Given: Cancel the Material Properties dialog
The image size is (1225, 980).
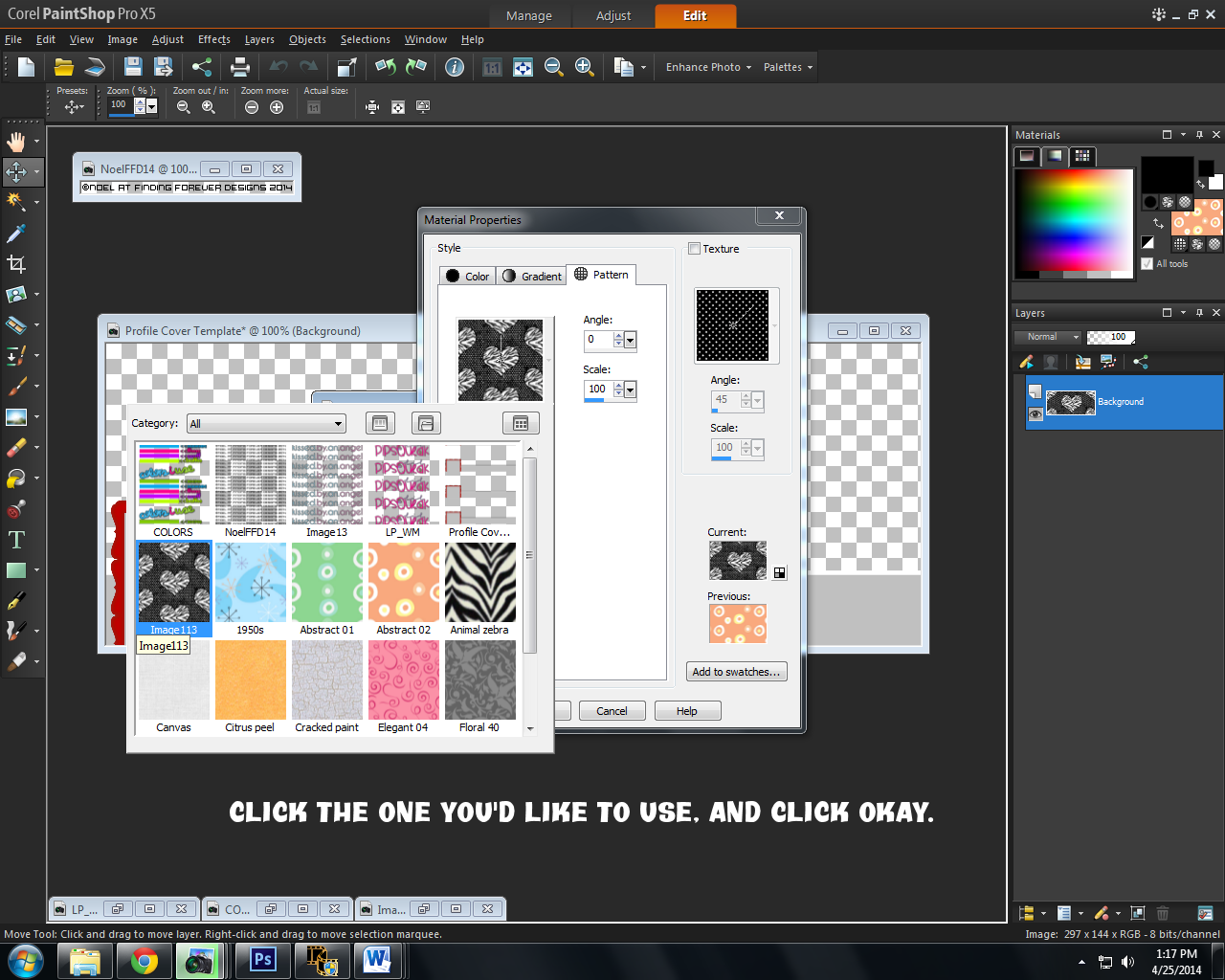Looking at the screenshot, I should [612, 710].
